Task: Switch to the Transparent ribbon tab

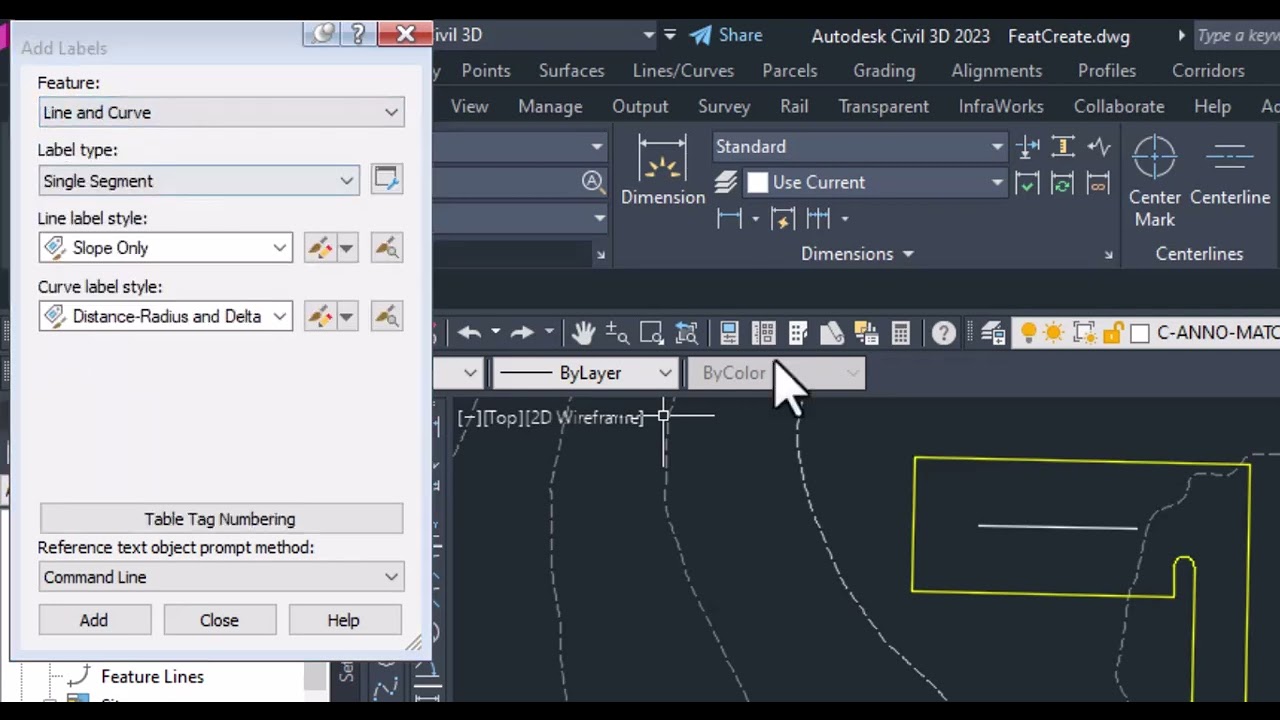Action: [884, 106]
